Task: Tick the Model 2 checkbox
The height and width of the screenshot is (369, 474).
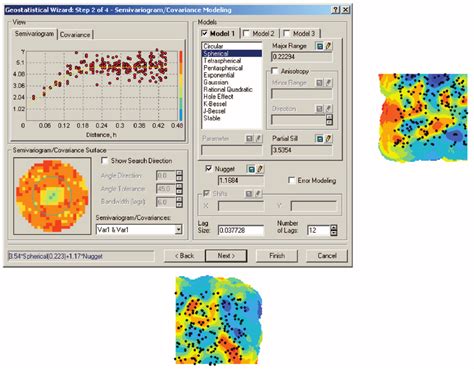Action: click(246, 33)
